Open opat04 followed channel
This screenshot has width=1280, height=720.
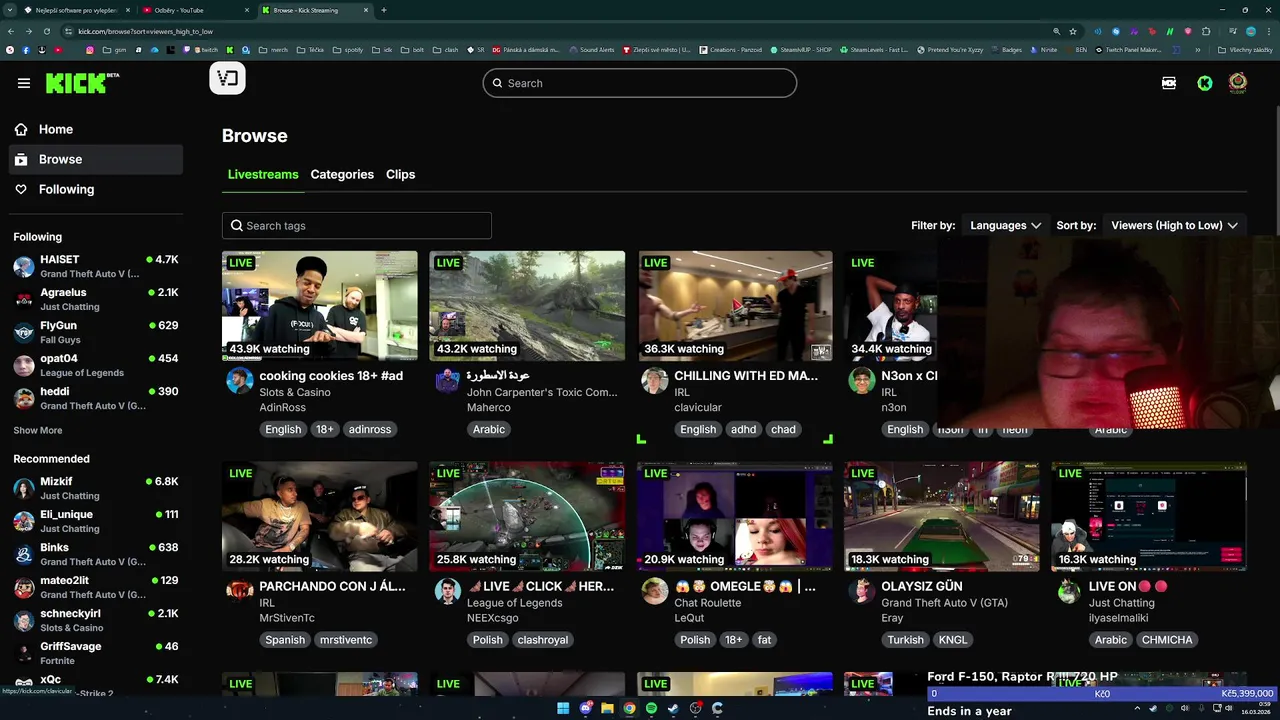coord(96,365)
